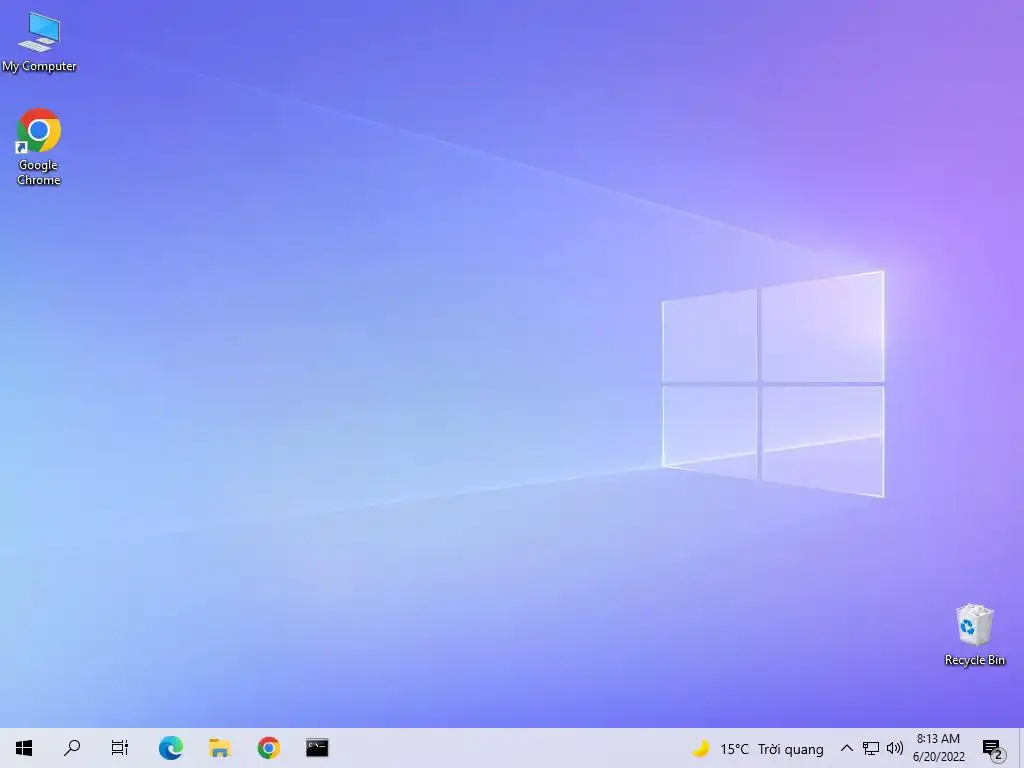The height and width of the screenshot is (768, 1024).
Task: Open Task View from taskbar
Action: pos(120,748)
